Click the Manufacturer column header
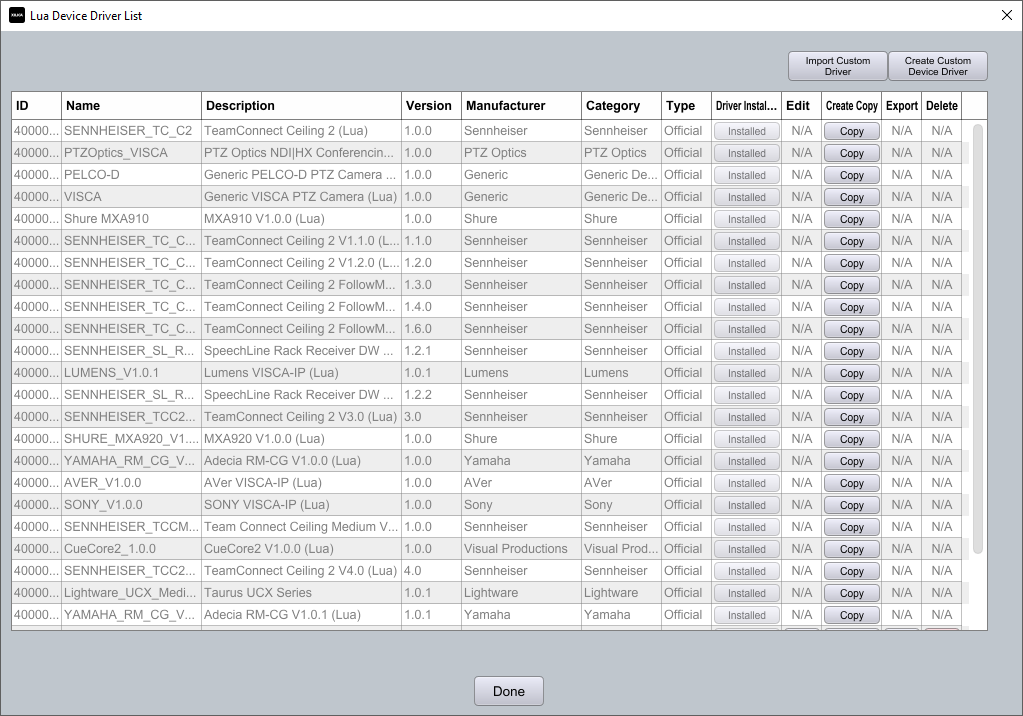 (x=521, y=106)
